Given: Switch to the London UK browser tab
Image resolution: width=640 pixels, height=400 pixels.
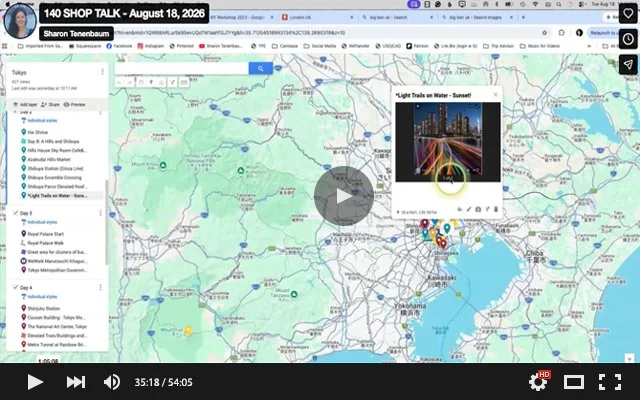Looking at the screenshot, I should pyautogui.click(x=318, y=18).
